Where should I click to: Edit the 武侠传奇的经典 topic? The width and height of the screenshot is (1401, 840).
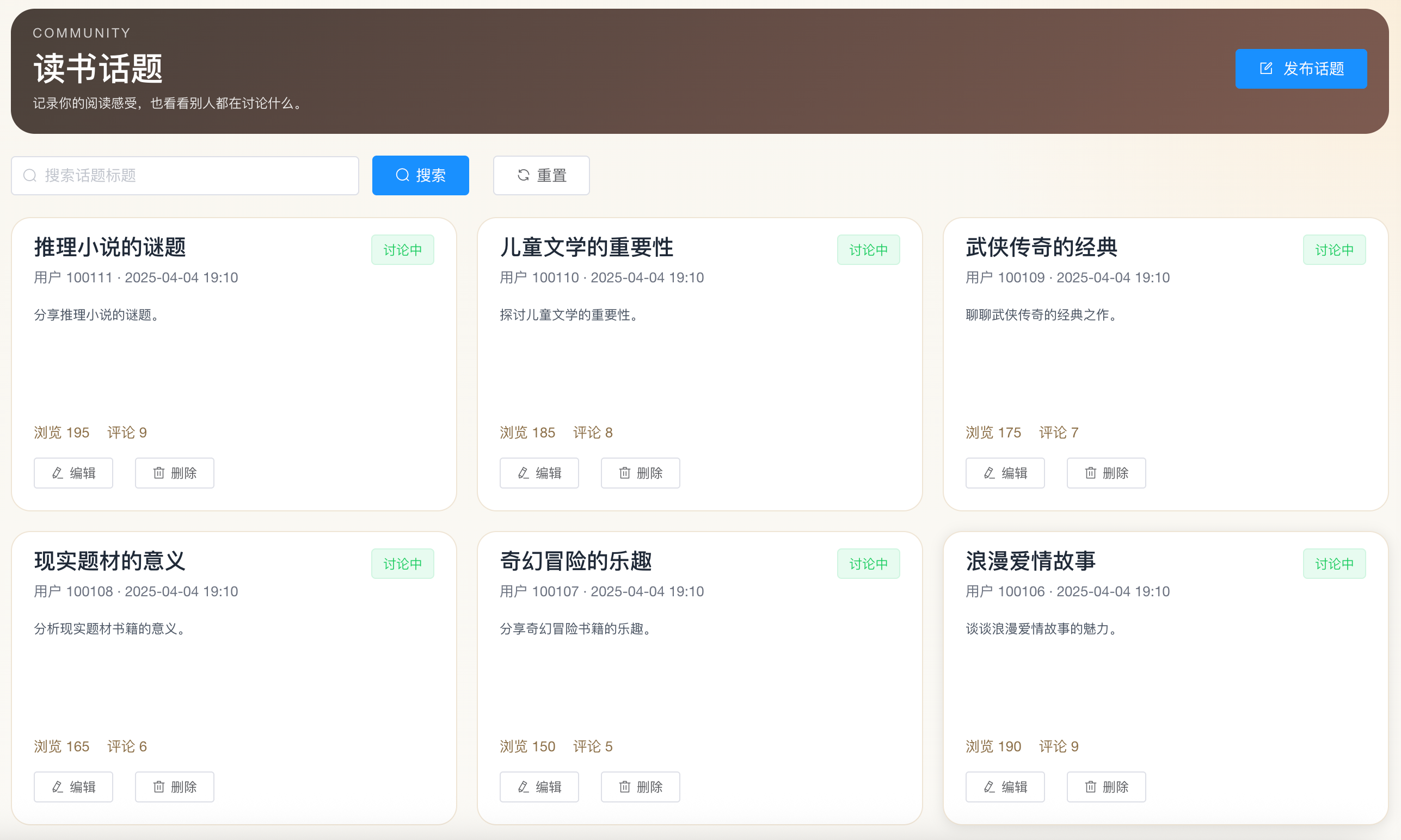pos(1005,473)
